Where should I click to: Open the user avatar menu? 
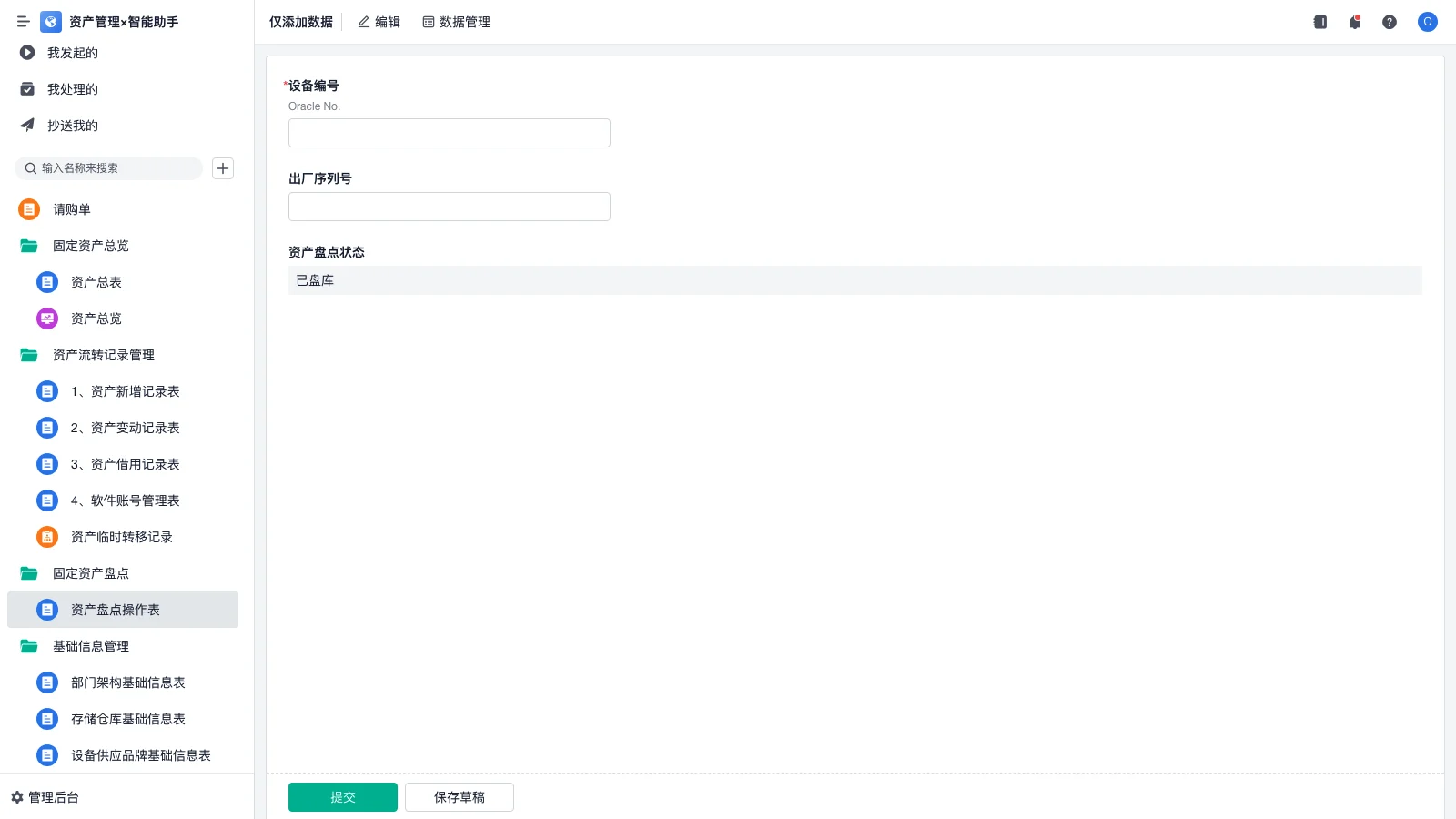click(x=1428, y=22)
